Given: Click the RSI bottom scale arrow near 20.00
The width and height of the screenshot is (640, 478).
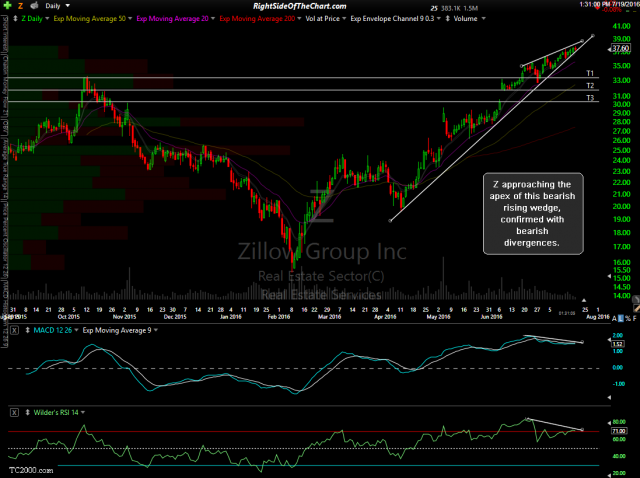Looking at the screenshot, I should point(609,474).
